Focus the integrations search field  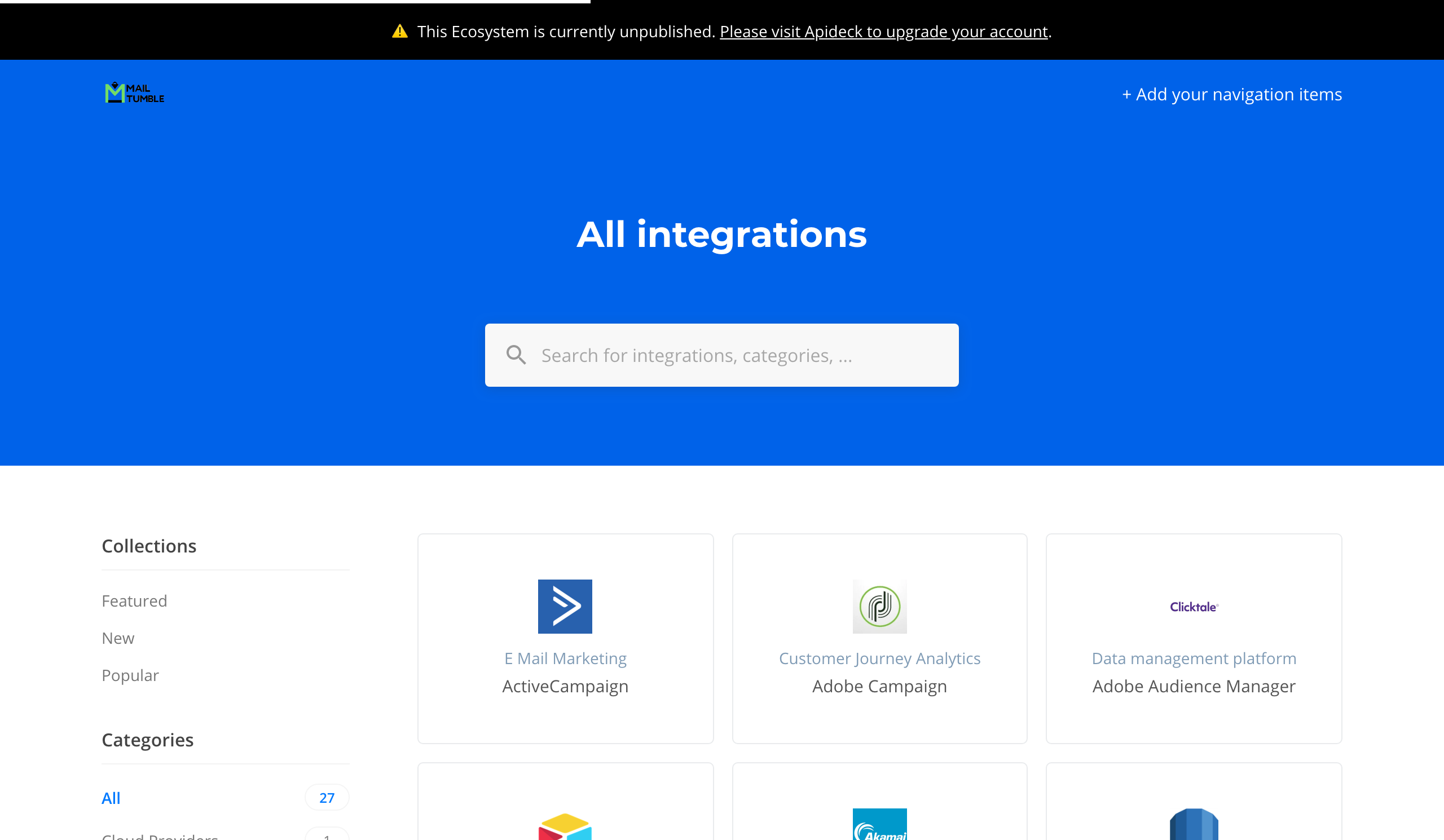(722, 355)
